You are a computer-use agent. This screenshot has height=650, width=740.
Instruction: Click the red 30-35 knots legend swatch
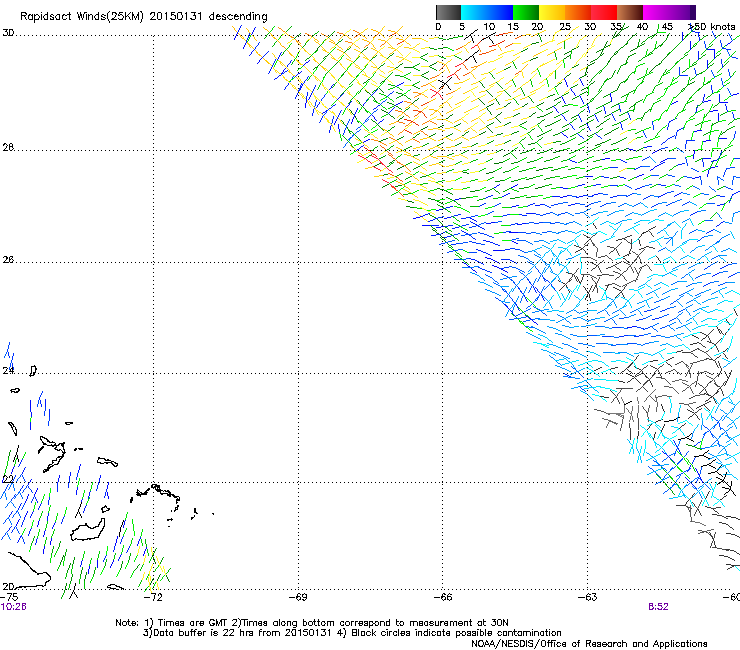(x=604, y=12)
